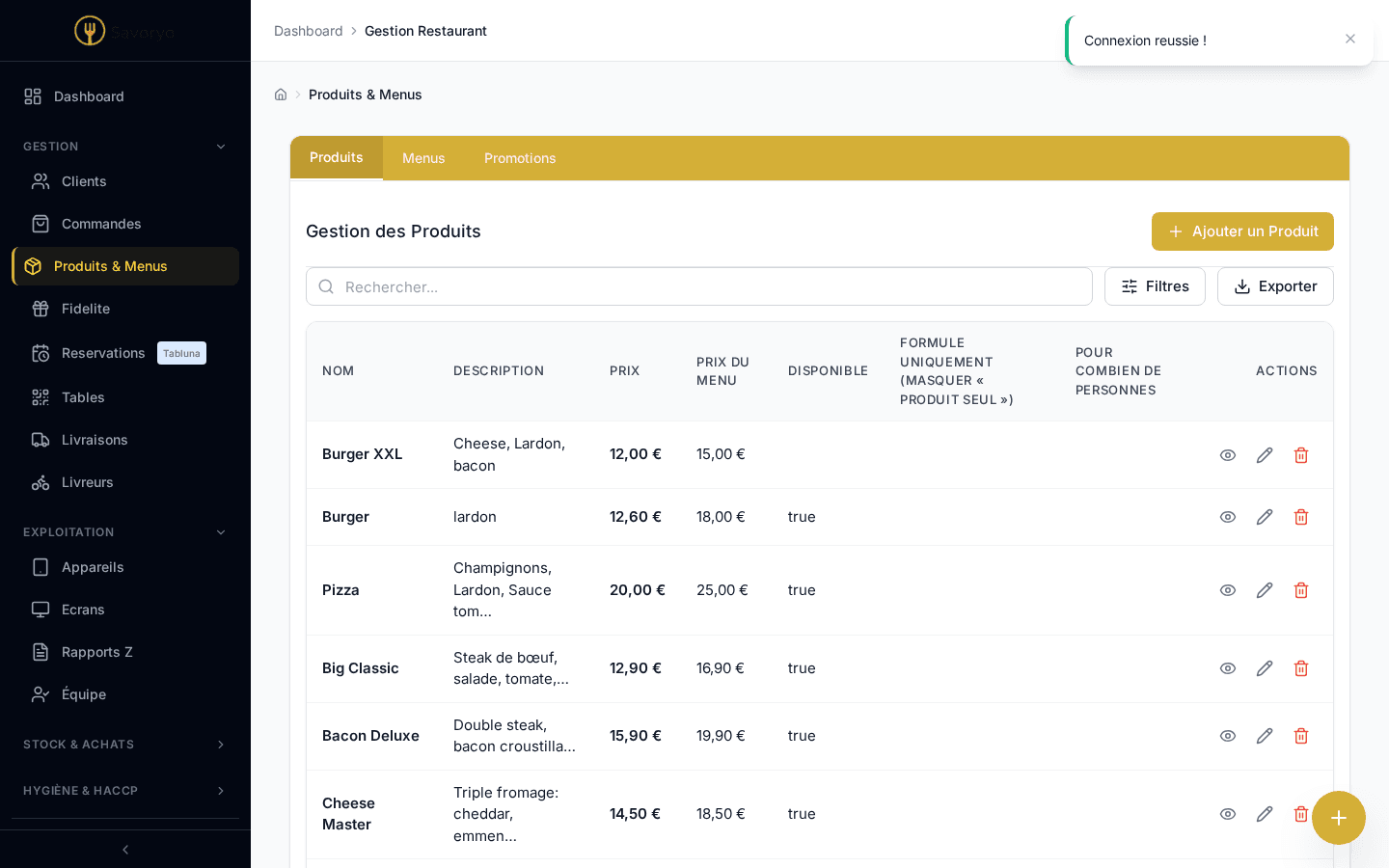The height and width of the screenshot is (868, 1389).
Task: Open the Filtres options
Action: pyautogui.click(x=1155, y=286)
